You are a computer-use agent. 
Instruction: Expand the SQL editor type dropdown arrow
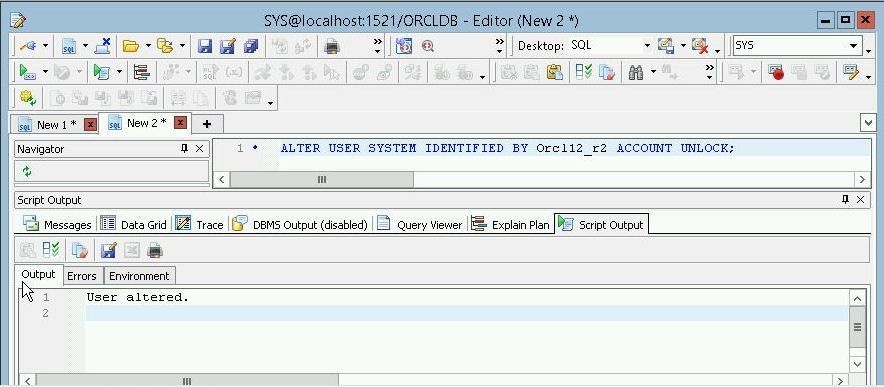[85, 46]
